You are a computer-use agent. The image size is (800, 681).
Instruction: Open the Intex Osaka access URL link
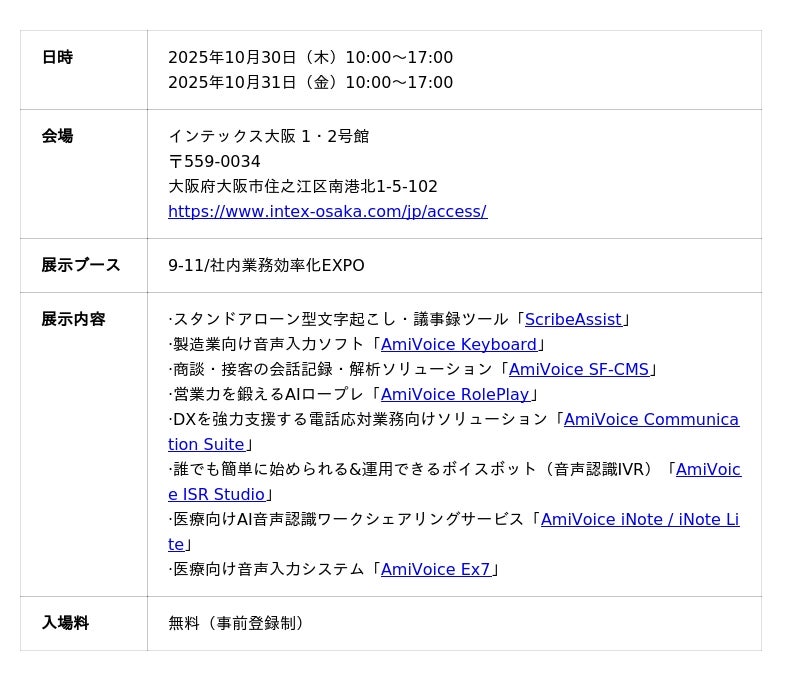(x=327, y=212)
